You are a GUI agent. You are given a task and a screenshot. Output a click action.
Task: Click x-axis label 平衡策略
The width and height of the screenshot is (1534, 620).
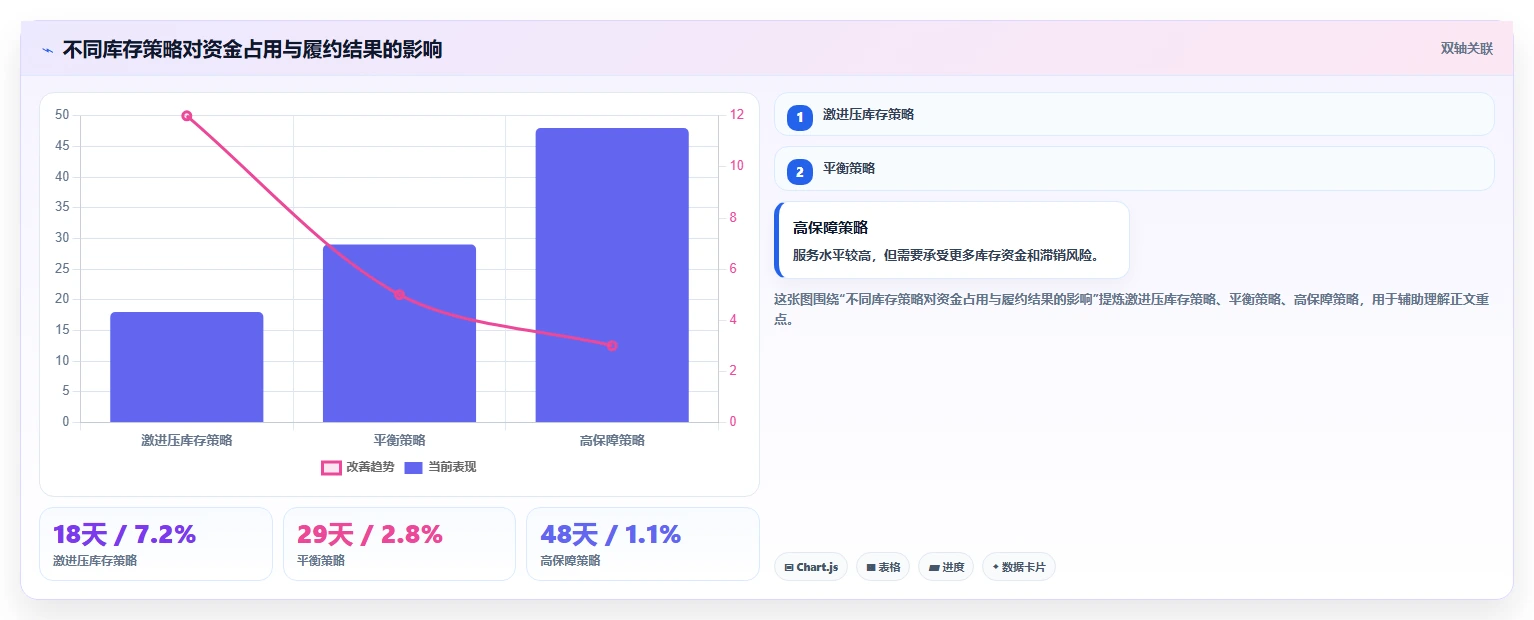[x=399, y=440]
